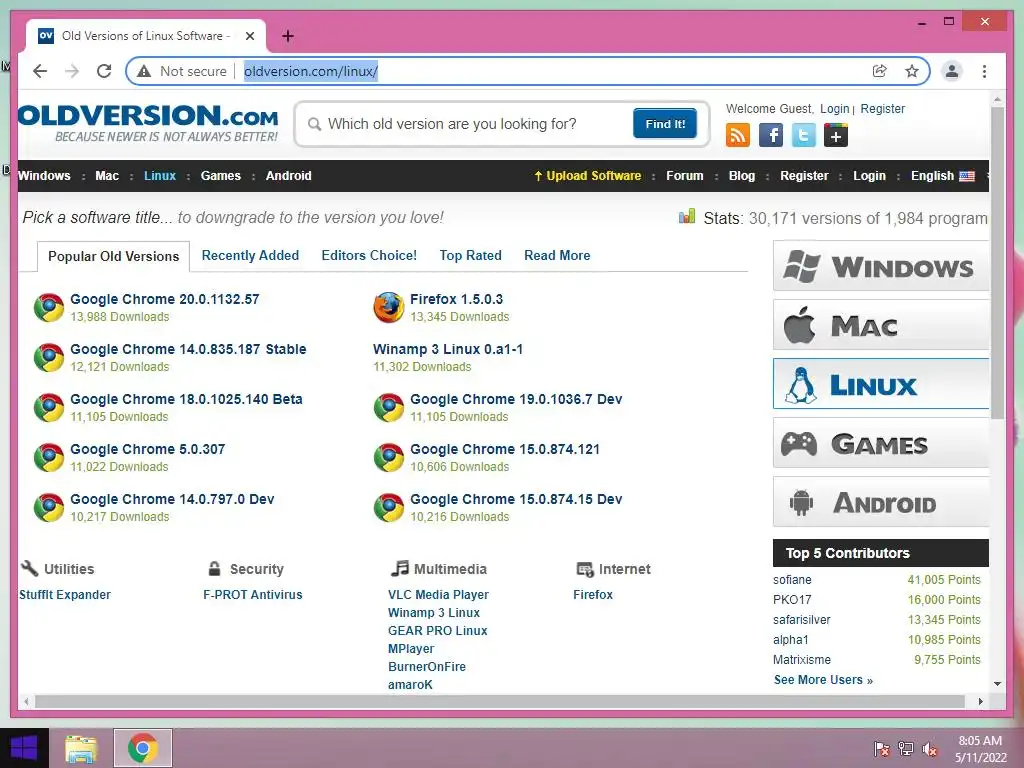
Task: Click the Firefox 1.5.0.3 icon
Action: [x=389, y=307]
